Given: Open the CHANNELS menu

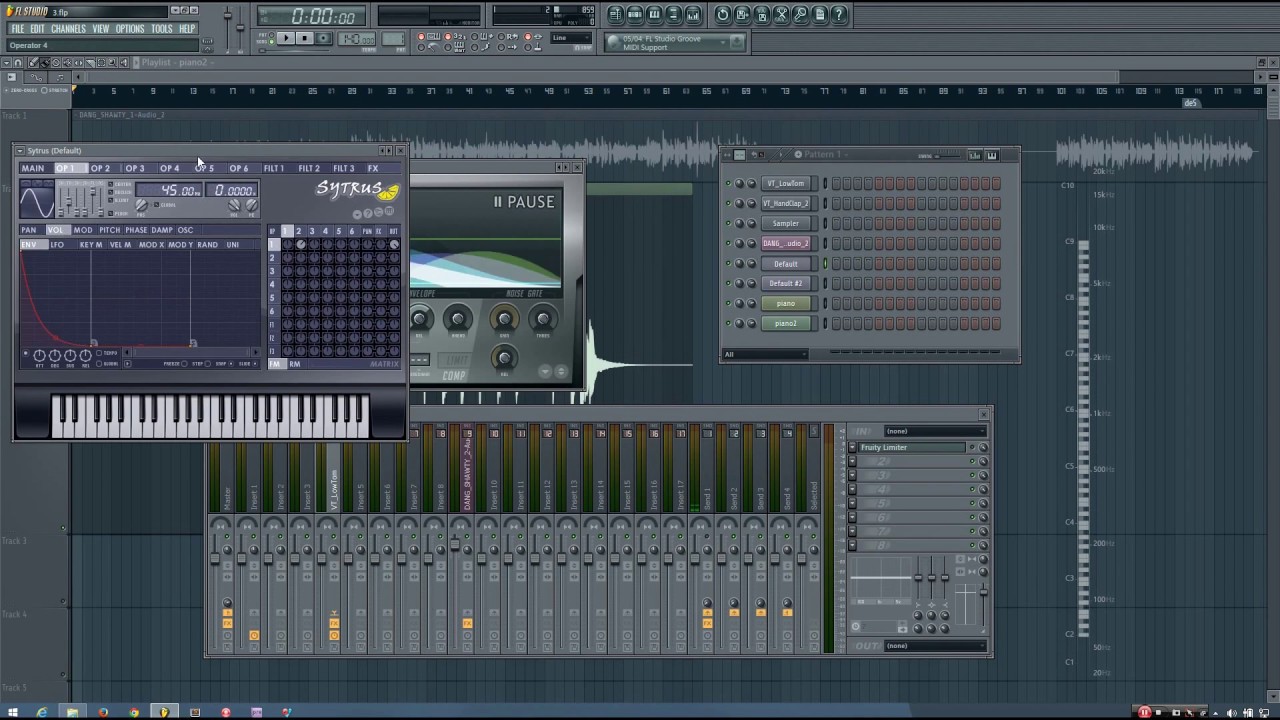Looking at the screenshot, I should coord(68,29).
